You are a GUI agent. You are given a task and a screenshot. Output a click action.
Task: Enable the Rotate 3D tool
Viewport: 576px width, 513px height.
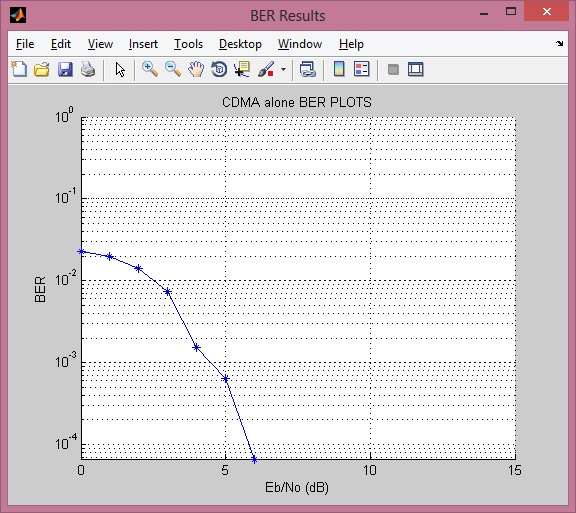[219, 69]
